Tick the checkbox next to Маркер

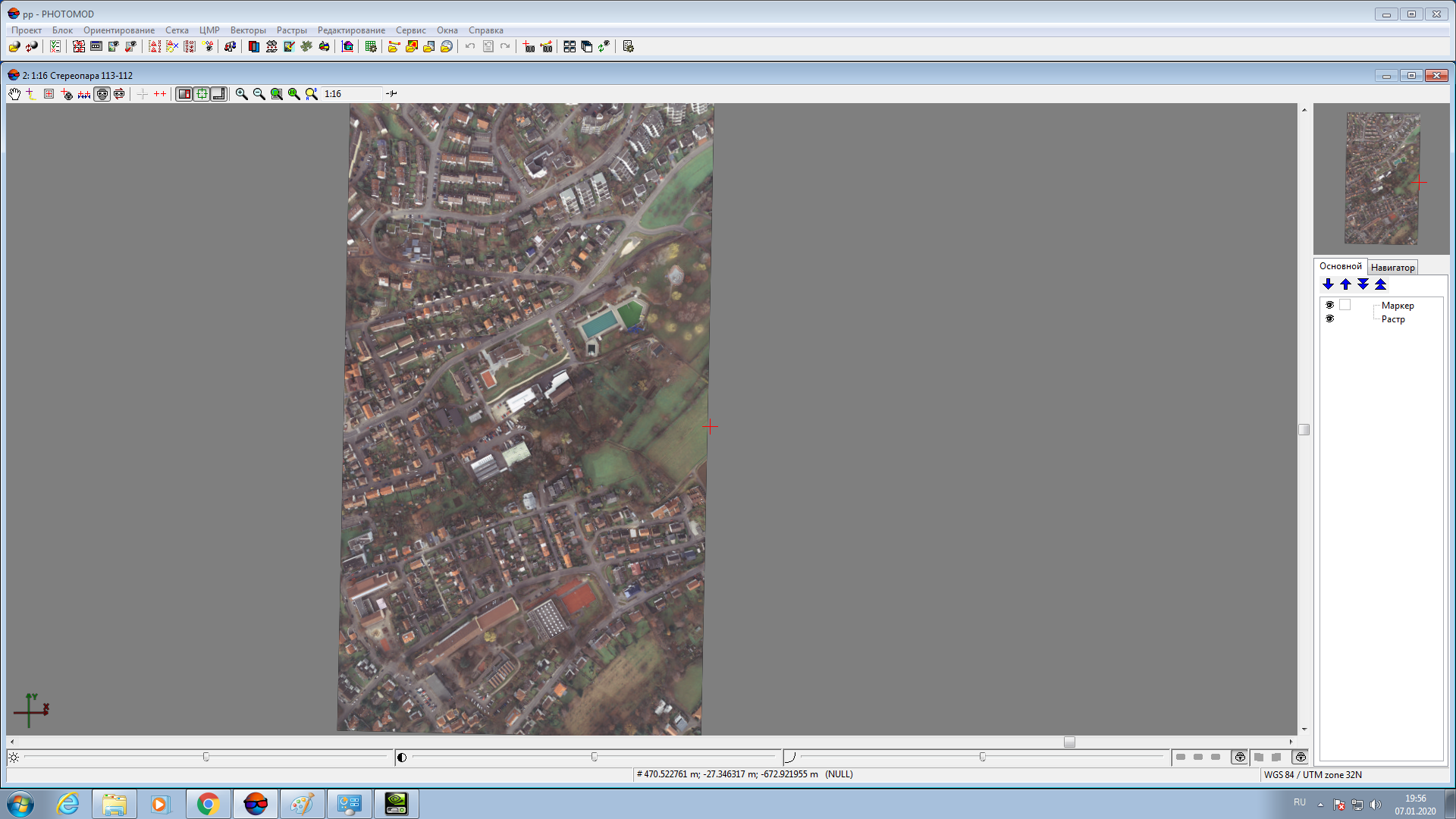[x=1345, y=305]
